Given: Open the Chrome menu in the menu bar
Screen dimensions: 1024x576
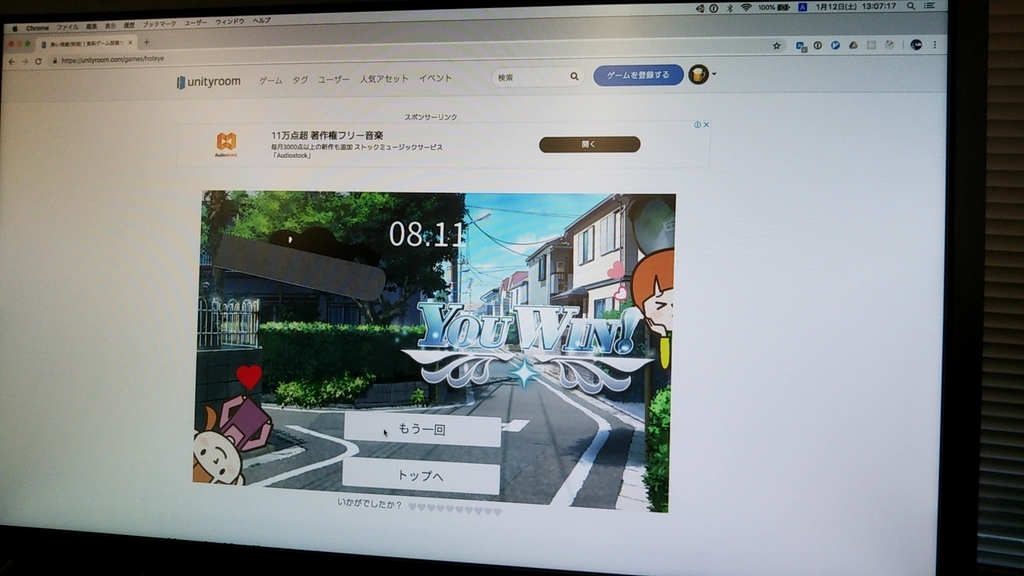Looking at the screenshot, I should coord(37,28).
